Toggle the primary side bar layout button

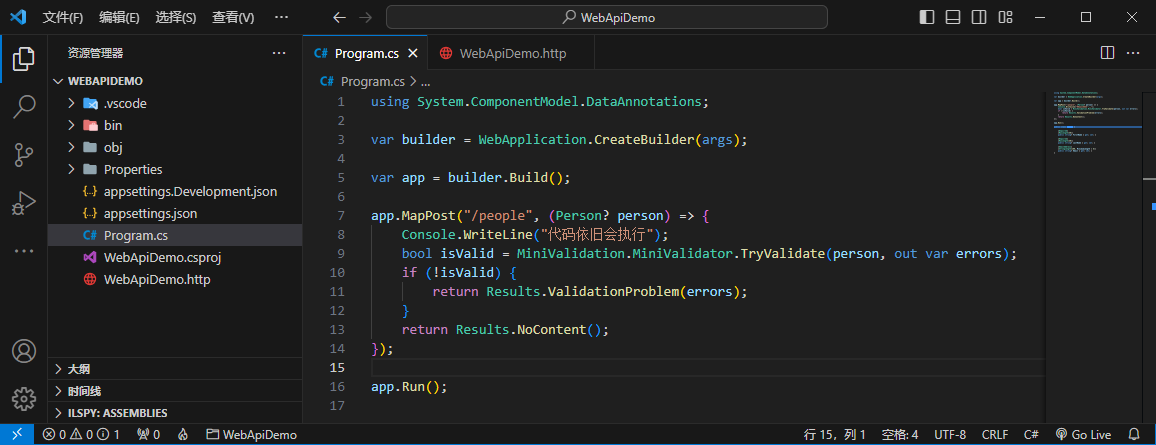pos(927,17)
